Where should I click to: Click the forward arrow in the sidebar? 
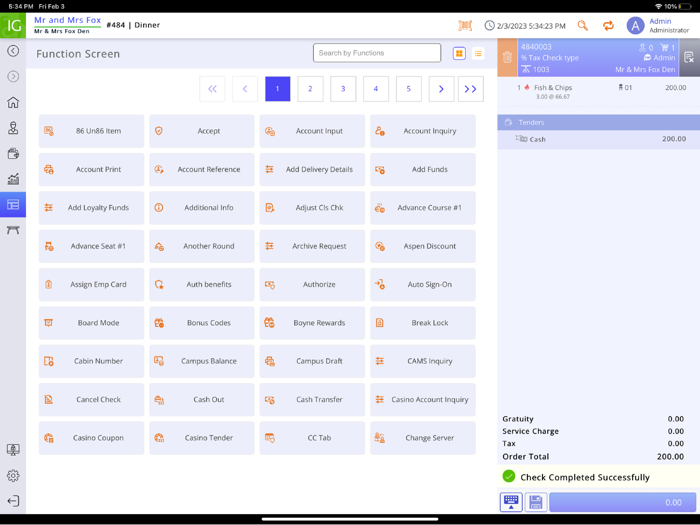13,76
